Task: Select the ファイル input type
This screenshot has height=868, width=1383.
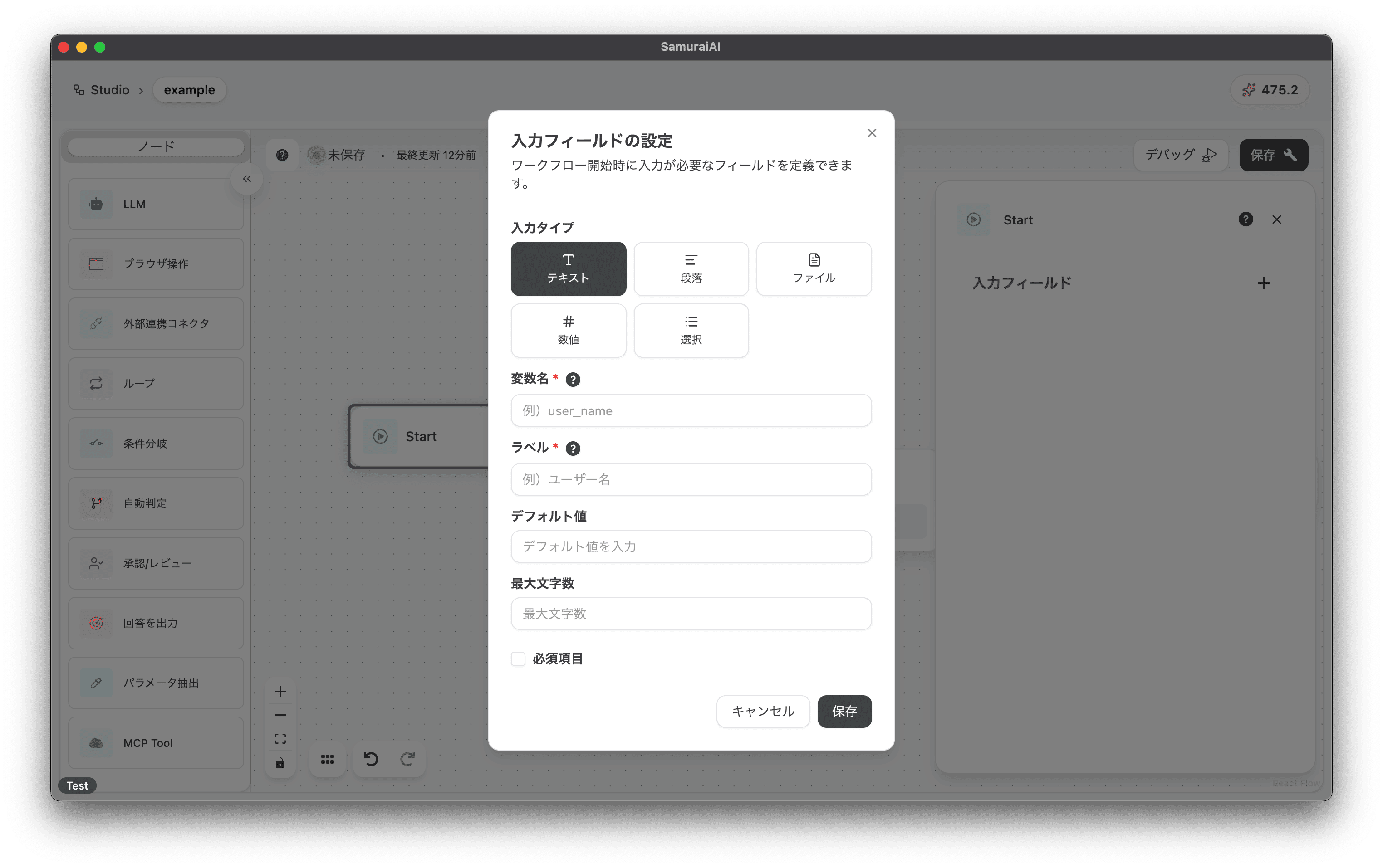Action: coord(813,268)
